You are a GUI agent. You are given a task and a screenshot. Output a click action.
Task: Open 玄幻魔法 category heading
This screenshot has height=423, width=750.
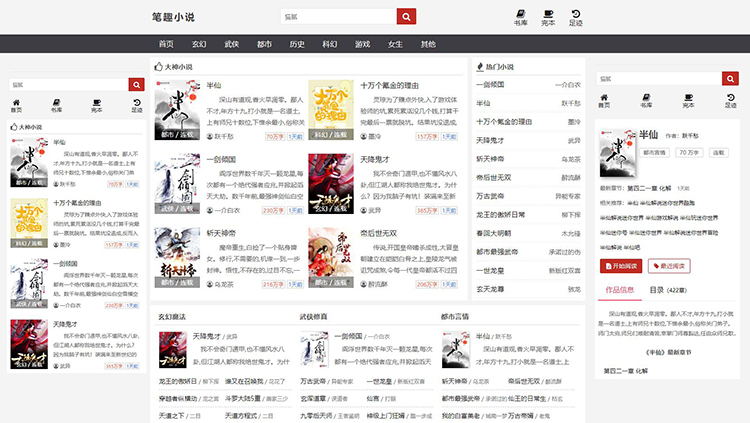point(172,317)
